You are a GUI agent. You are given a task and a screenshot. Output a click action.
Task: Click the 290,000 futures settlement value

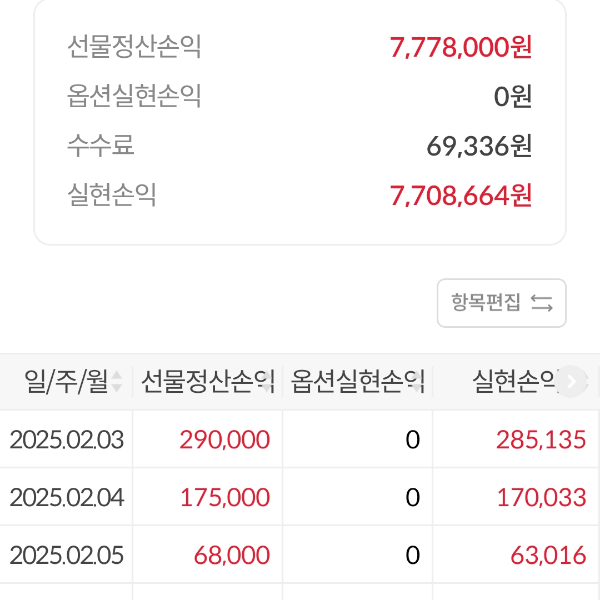point(225,439)
